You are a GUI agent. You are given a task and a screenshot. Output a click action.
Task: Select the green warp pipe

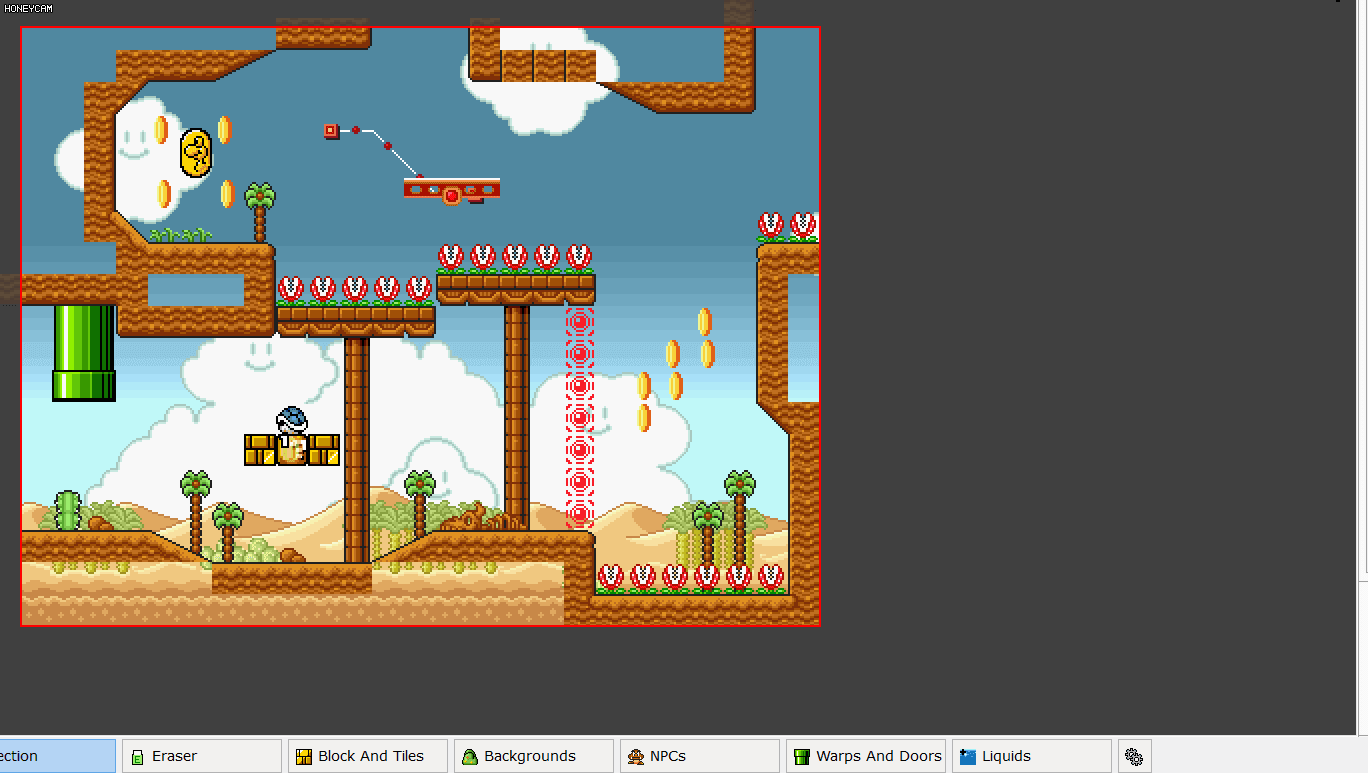click(x=84, y=353)
